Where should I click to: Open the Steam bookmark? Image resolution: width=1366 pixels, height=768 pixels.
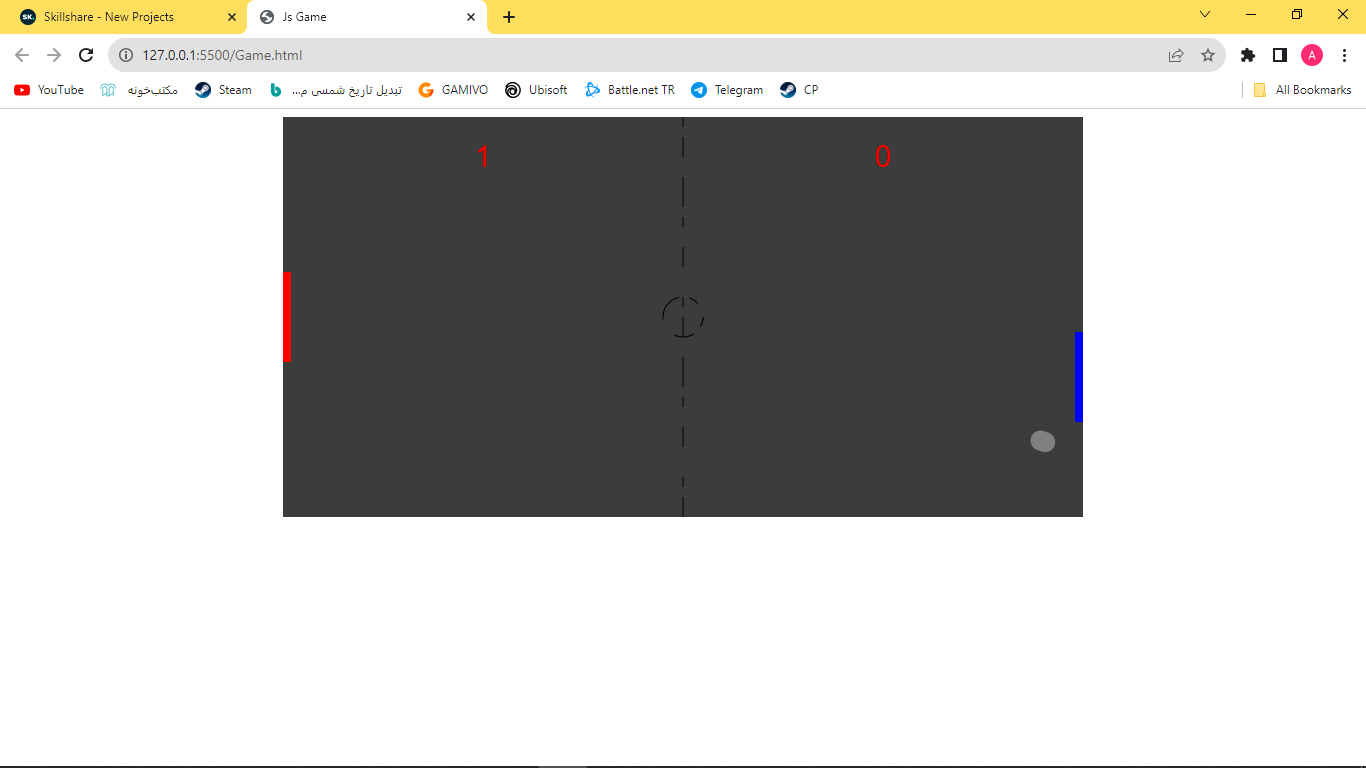click(x=224, y=90)
